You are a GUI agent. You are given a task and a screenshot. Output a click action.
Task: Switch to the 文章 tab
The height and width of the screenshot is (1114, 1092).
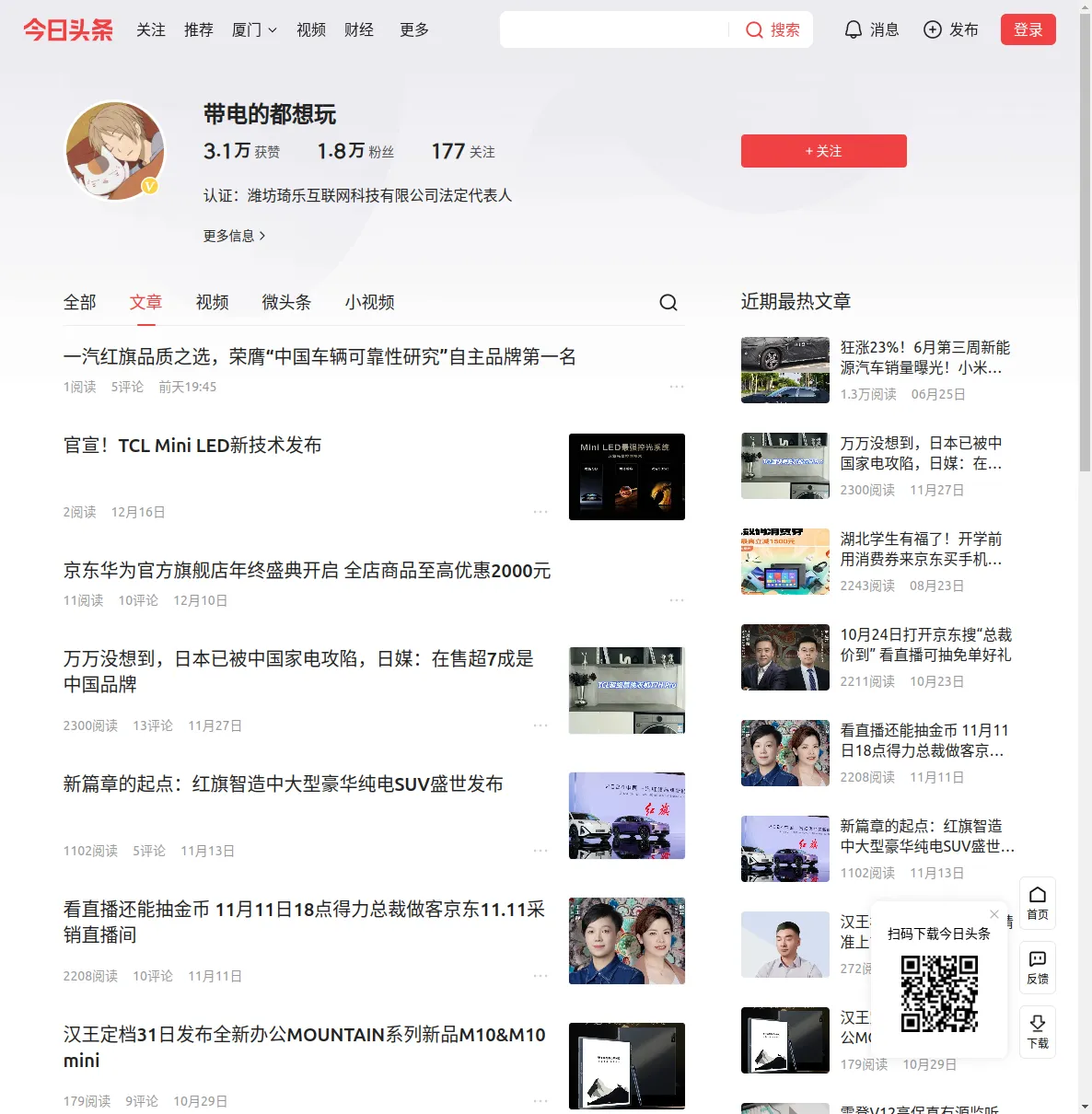click(x=145, y=302)
